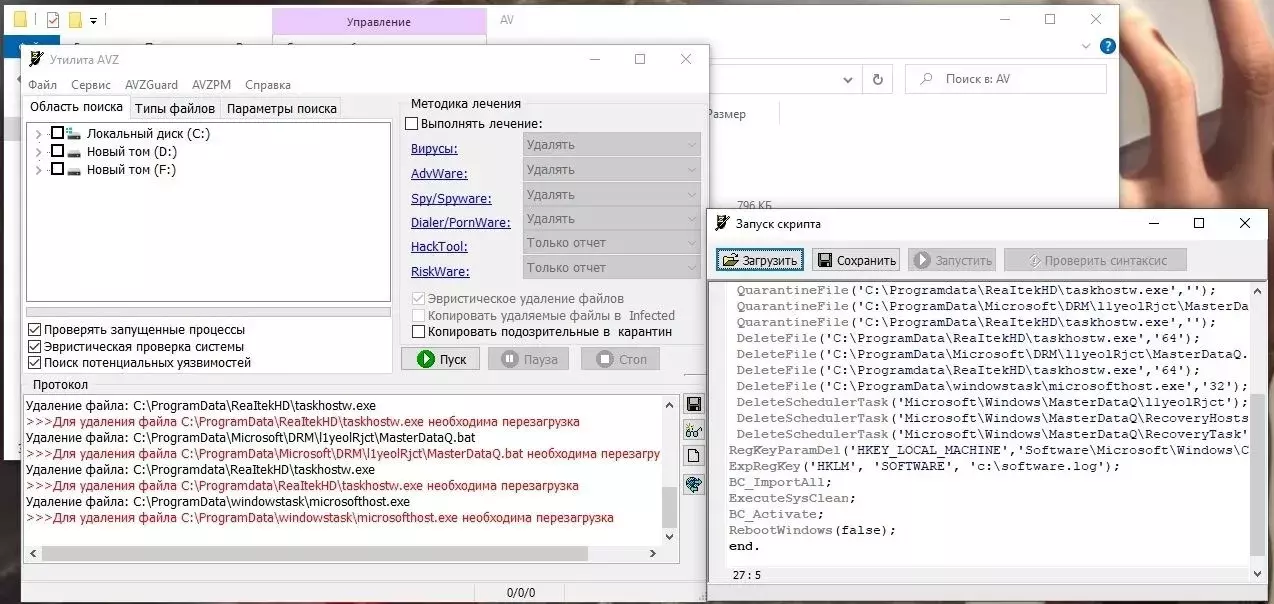Viewport: 1274px width, 604px height.
Task: Click AVZ utility title bar icon
Action: pos(37,59)
